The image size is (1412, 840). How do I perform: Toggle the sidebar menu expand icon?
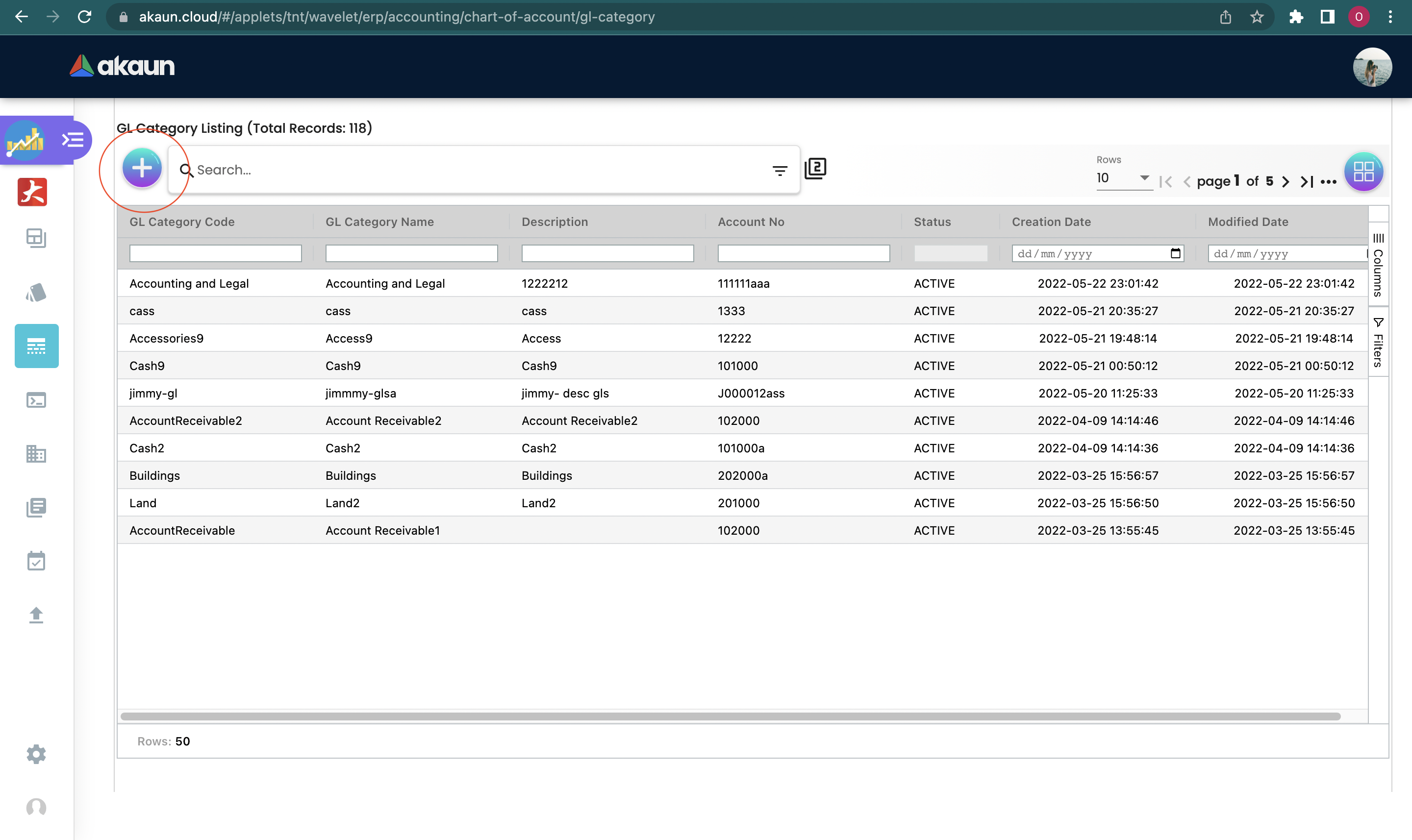pos(73,140)
